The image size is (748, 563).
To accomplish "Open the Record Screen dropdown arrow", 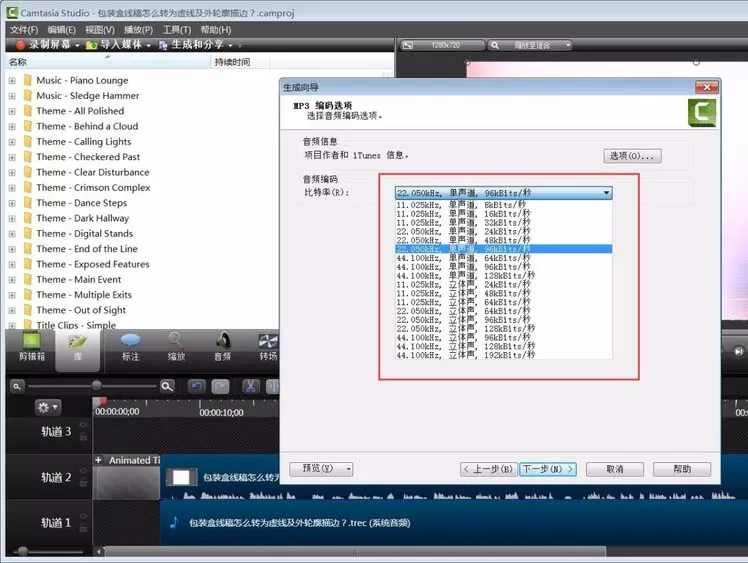I will tap(78, 45).
